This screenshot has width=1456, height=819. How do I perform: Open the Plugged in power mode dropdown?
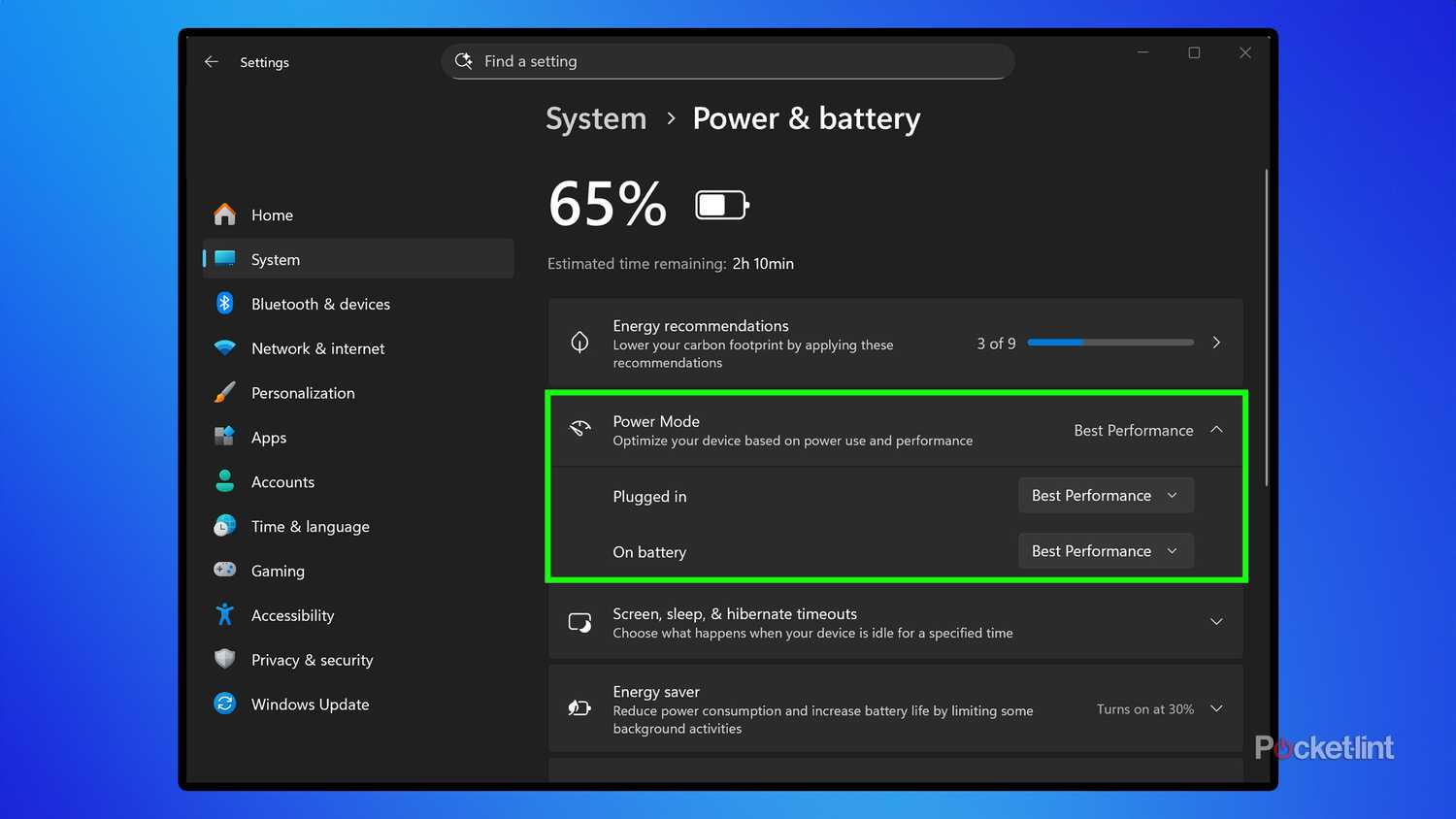pyautogui.click(x=1105, y=495)
